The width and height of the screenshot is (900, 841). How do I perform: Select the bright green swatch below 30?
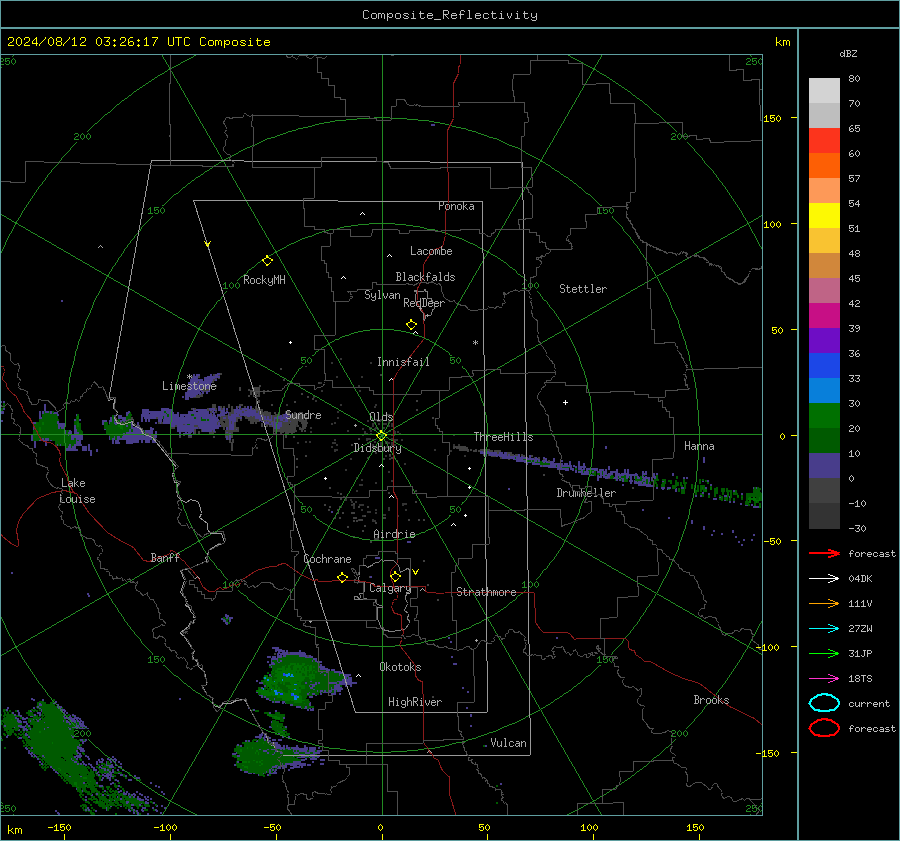(824, 415)
